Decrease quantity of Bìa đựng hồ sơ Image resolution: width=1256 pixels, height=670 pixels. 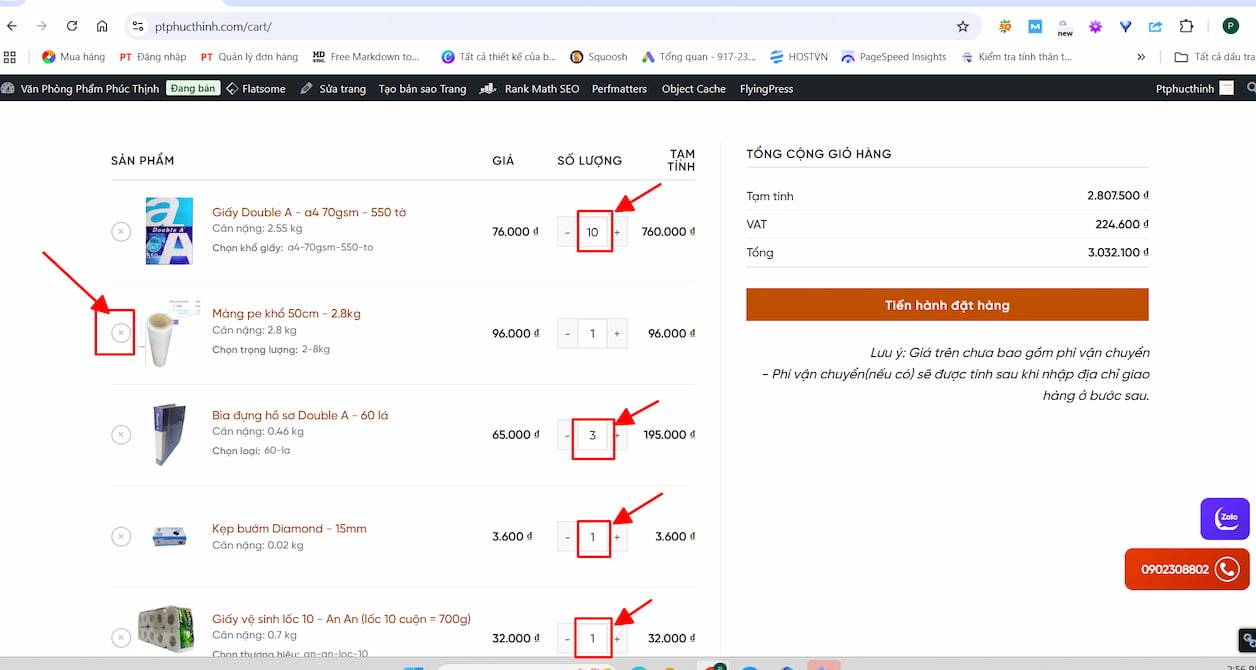(x=567, y=435)
